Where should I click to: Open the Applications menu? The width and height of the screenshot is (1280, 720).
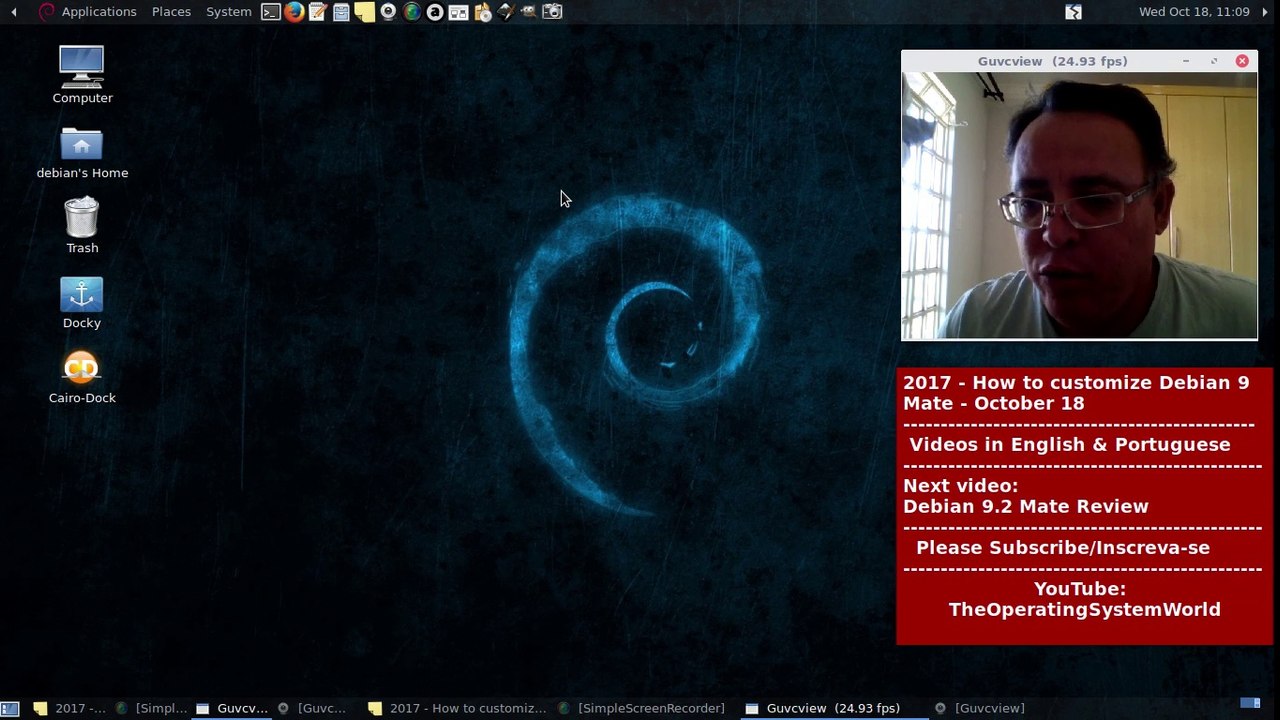coord(99,12)
